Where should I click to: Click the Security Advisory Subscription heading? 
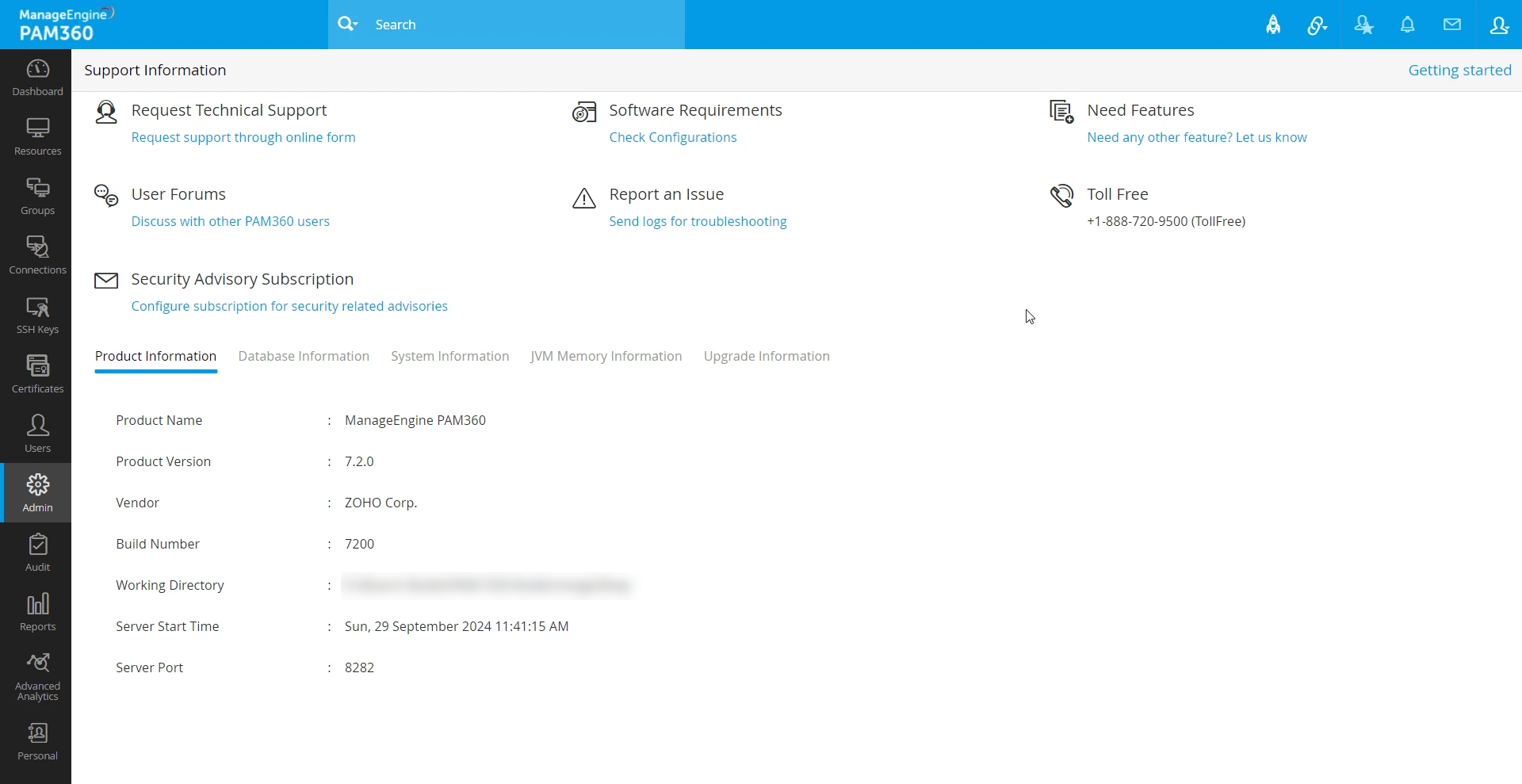(x=243, y=280)
